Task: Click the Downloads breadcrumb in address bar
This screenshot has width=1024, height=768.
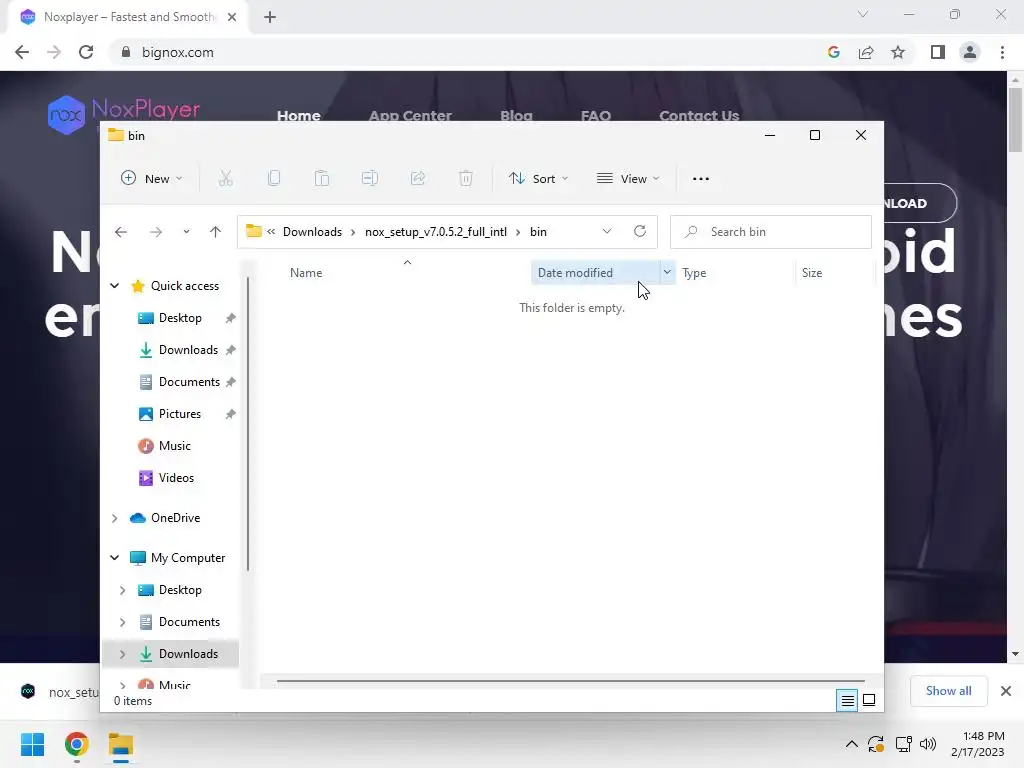Action: coord(312,232)
